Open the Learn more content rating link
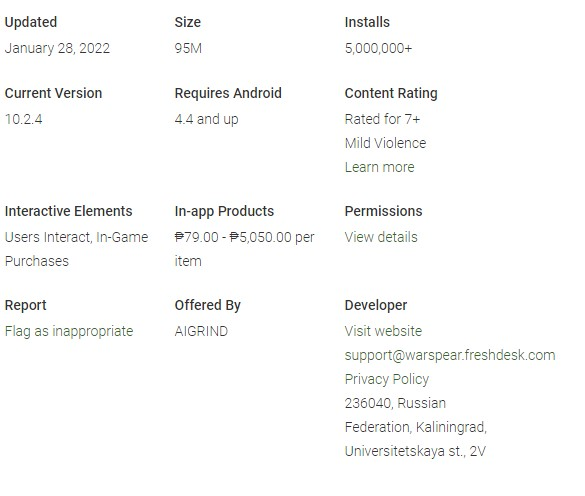The width and height of the screenshot is (585, 496). tap(379, 167)
